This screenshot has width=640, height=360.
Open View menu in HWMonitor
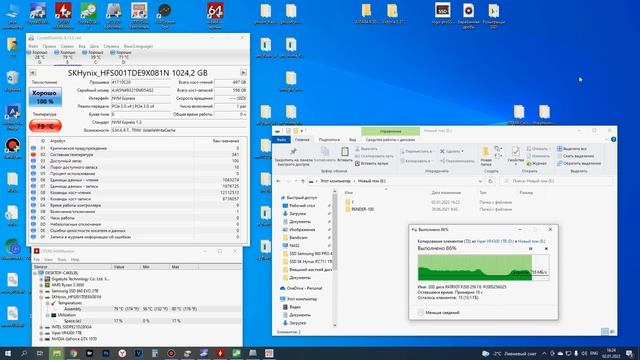click(49, 260)
